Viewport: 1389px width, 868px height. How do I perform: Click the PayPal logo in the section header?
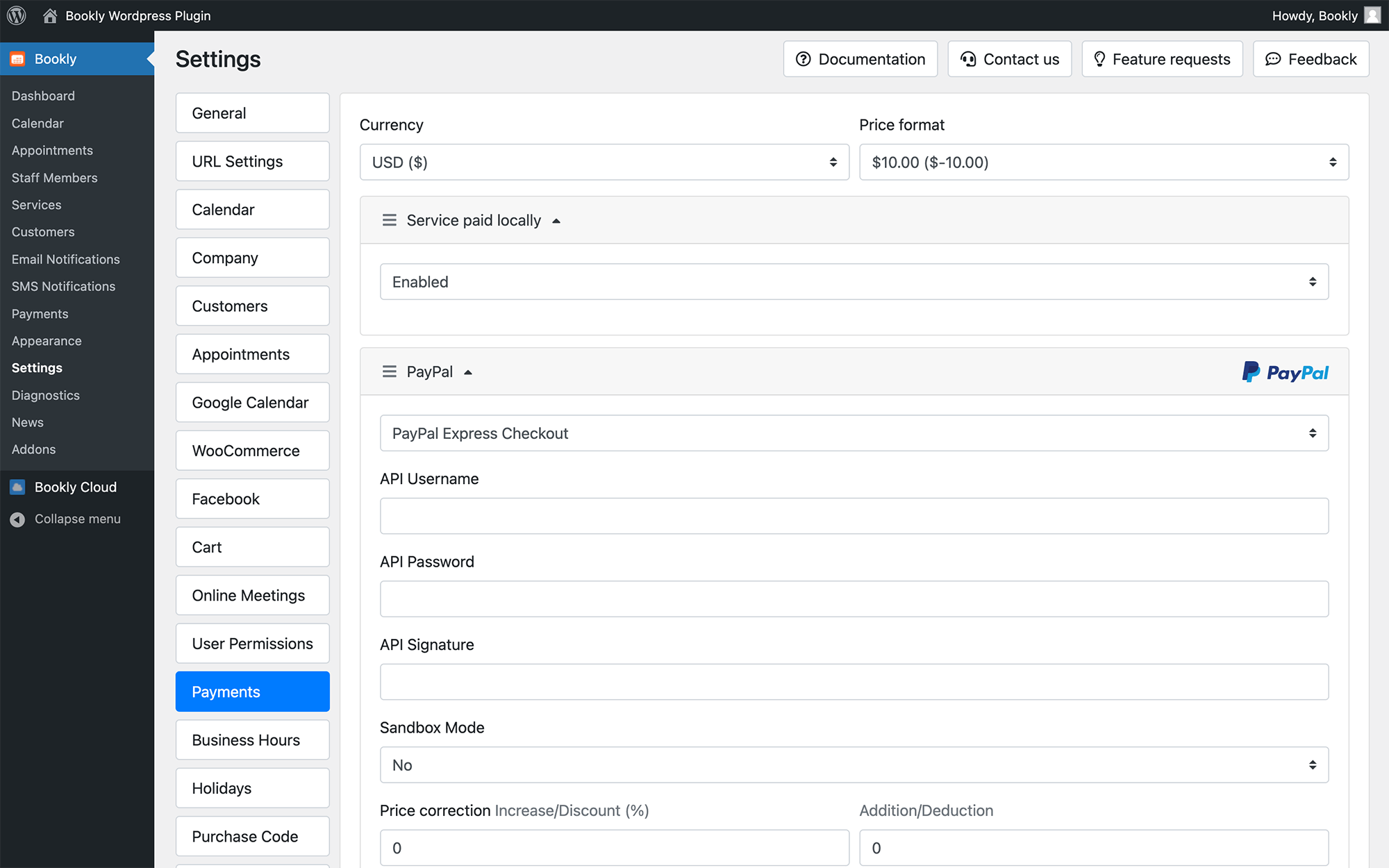tap(1286, 372)
